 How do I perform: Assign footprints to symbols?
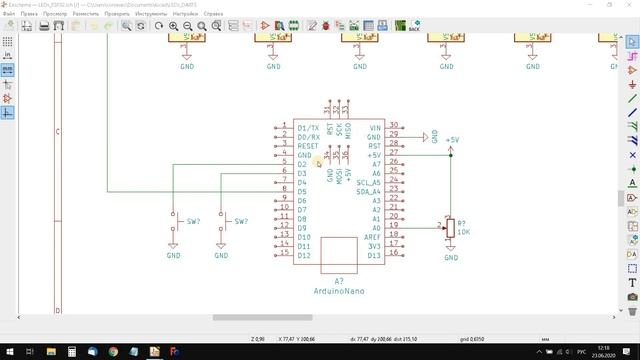pos(340,26)
